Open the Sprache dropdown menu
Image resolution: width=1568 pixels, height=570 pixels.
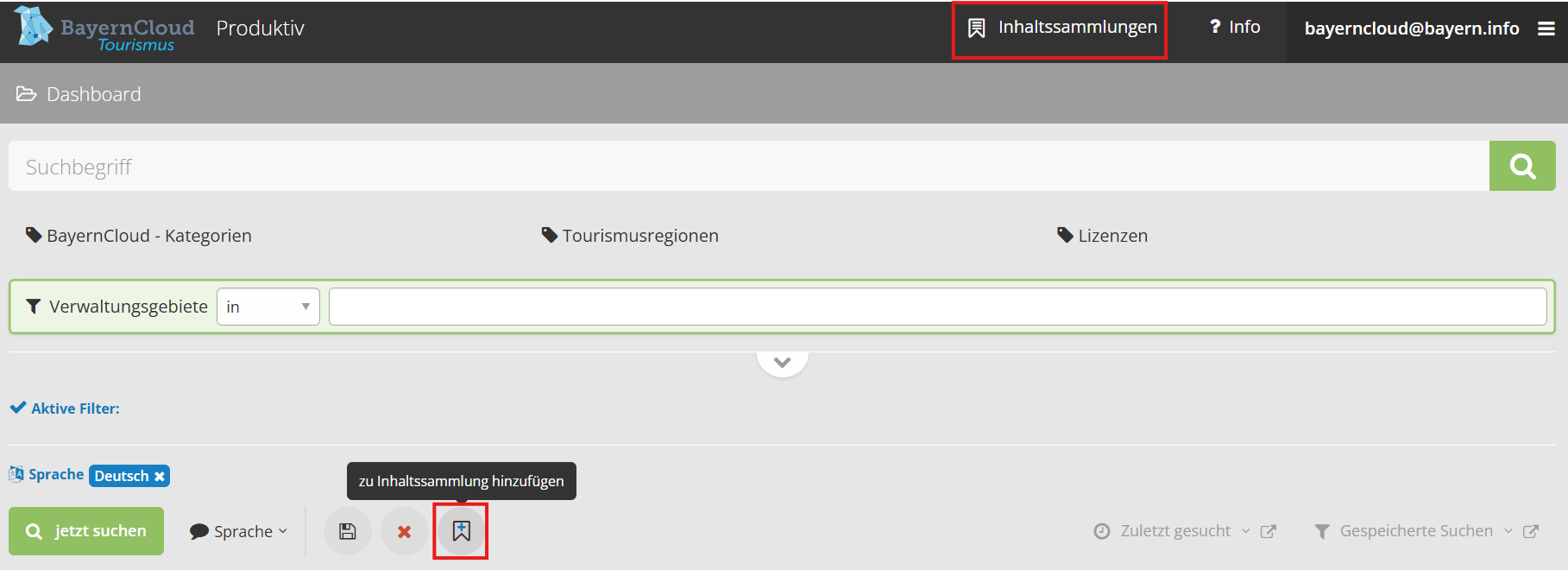point(239,531)
